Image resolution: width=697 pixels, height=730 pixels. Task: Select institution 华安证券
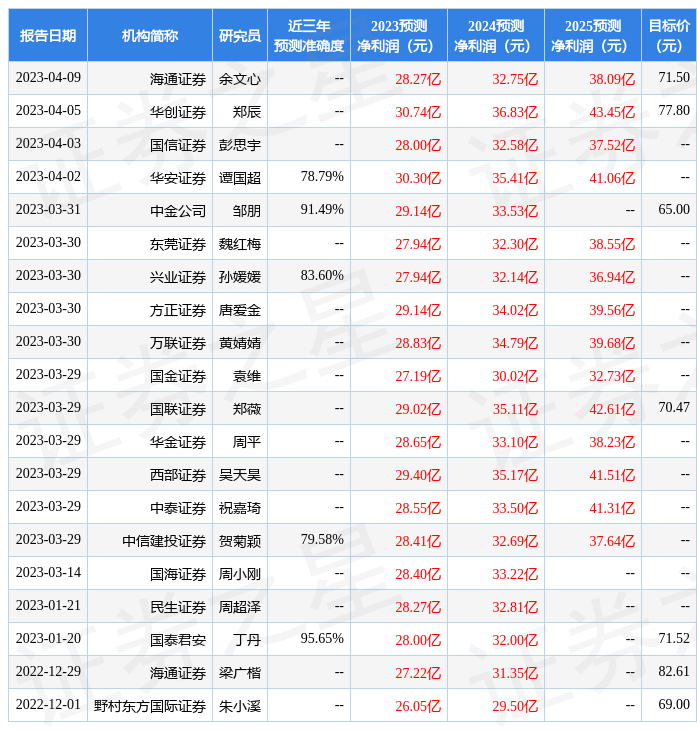(177, 178)
